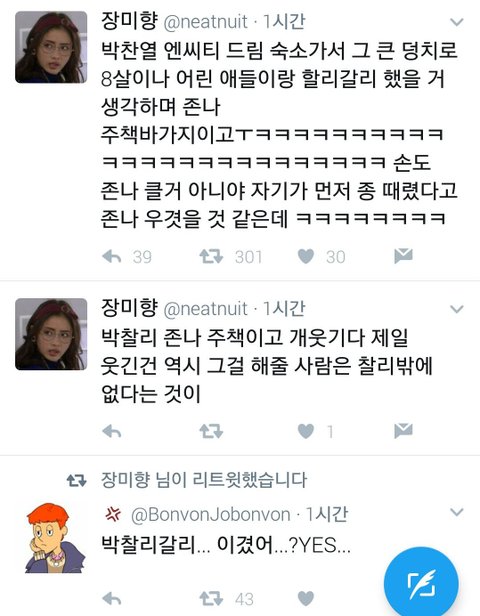Send first tweet via direct message envelope
Screen dimensions: 480x616
[x=403, y=256]
